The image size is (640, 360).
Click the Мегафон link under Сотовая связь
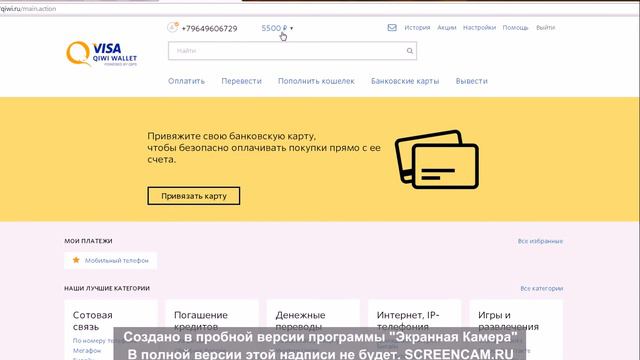coord(87,351)
